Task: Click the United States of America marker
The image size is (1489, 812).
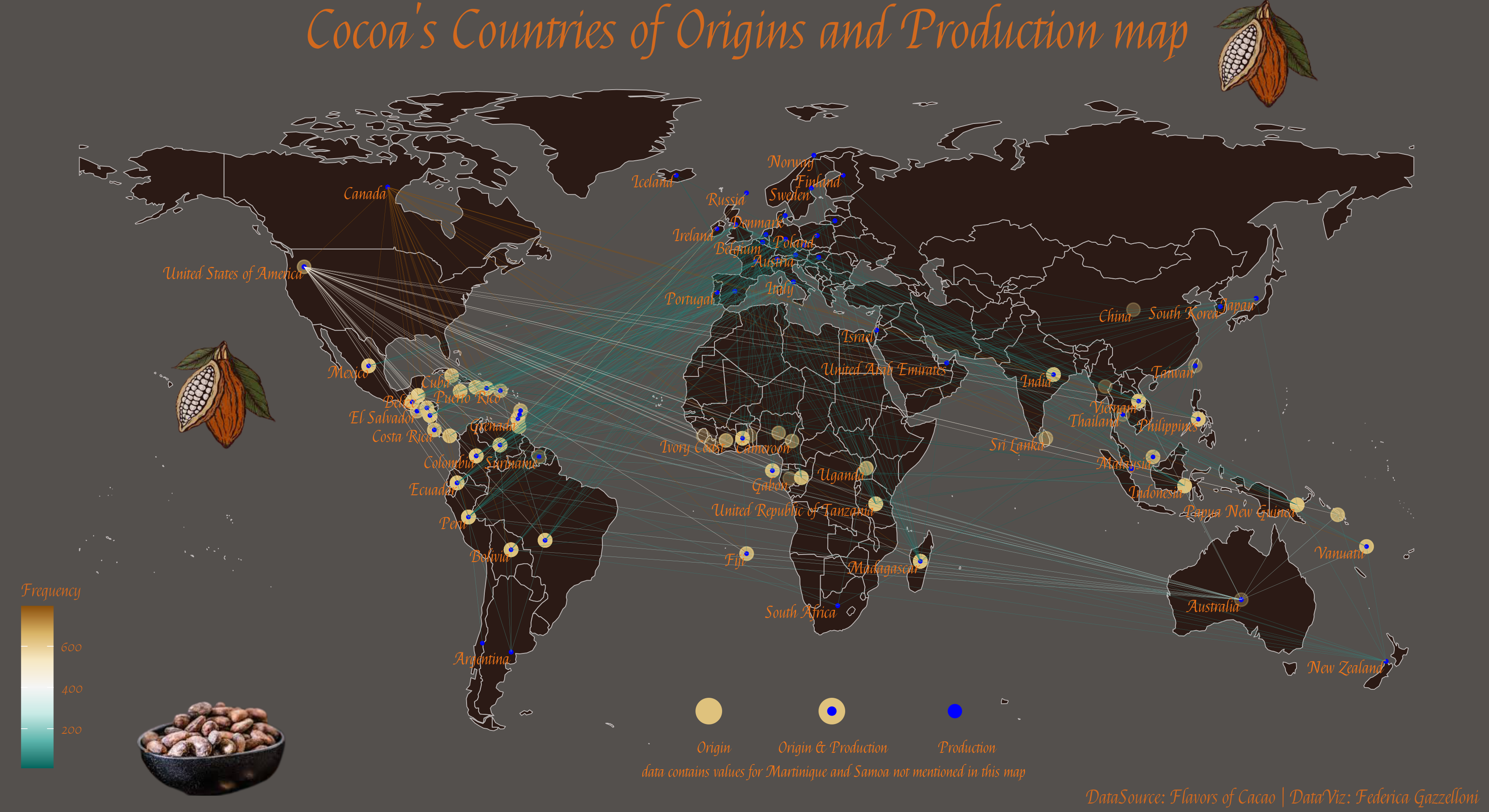Action: (x=304, y=266)
